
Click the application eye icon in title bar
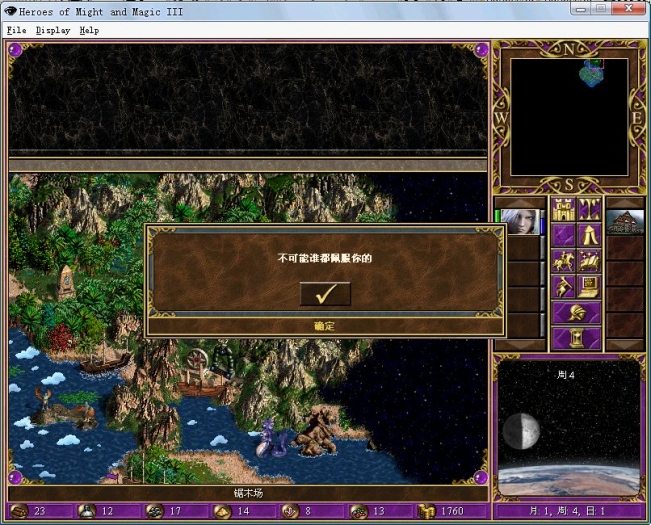click(11, 11)
